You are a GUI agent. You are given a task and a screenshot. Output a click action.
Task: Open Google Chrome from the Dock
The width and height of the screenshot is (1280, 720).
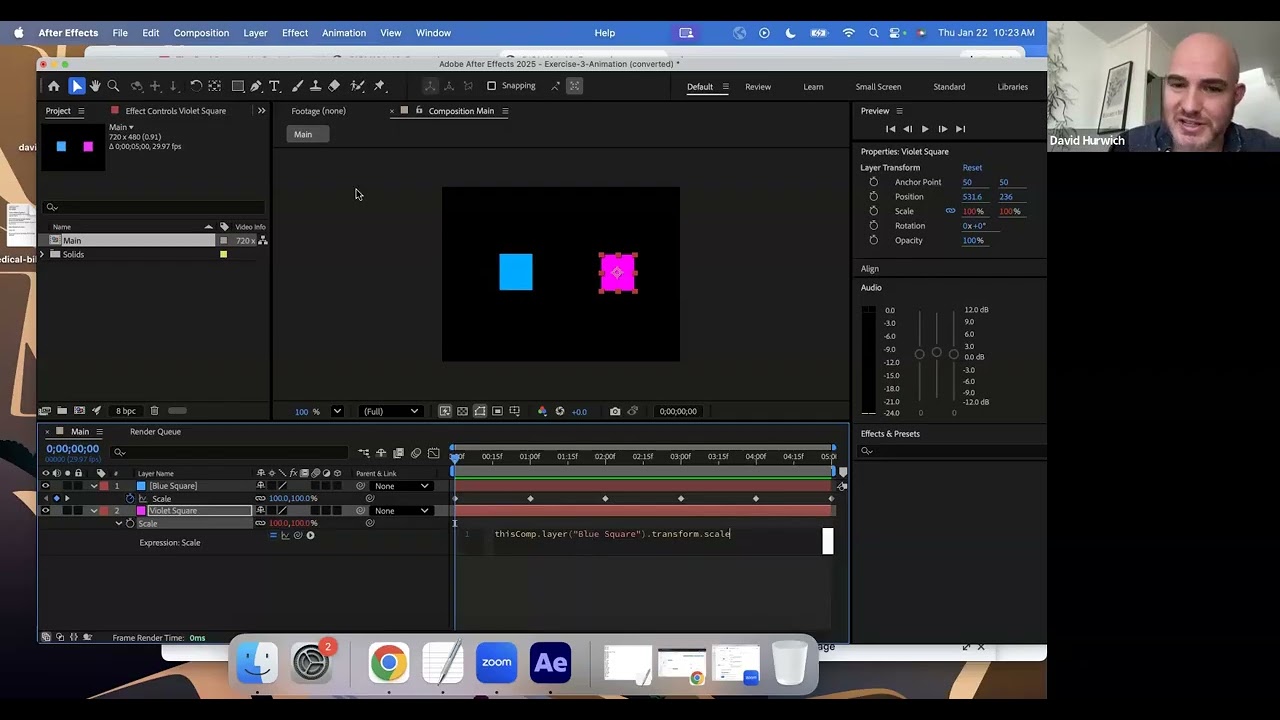pos(389,663)
